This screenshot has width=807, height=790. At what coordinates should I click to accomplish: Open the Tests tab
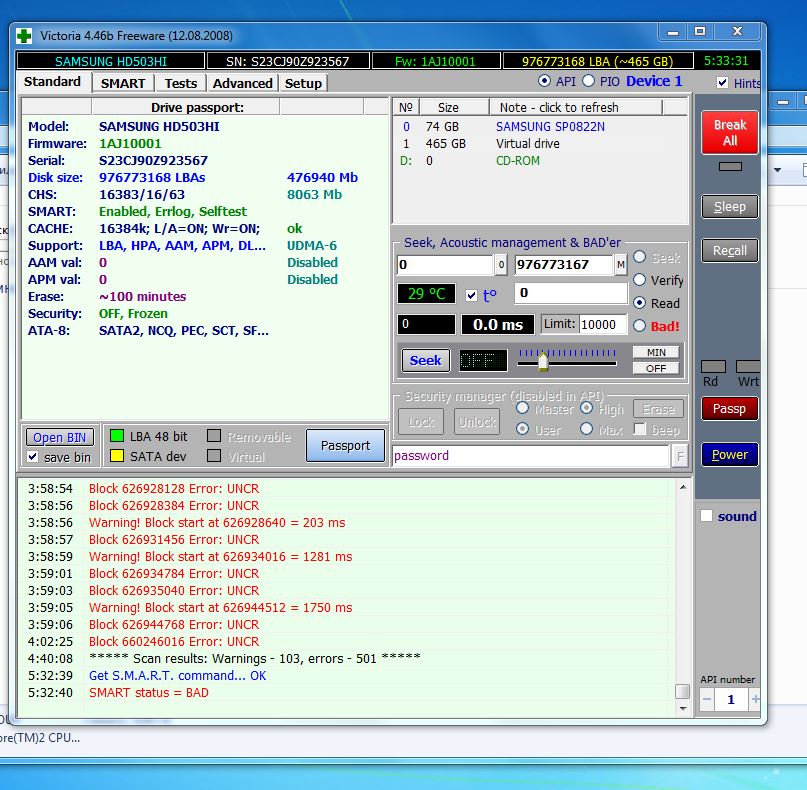tap(181, 83)
